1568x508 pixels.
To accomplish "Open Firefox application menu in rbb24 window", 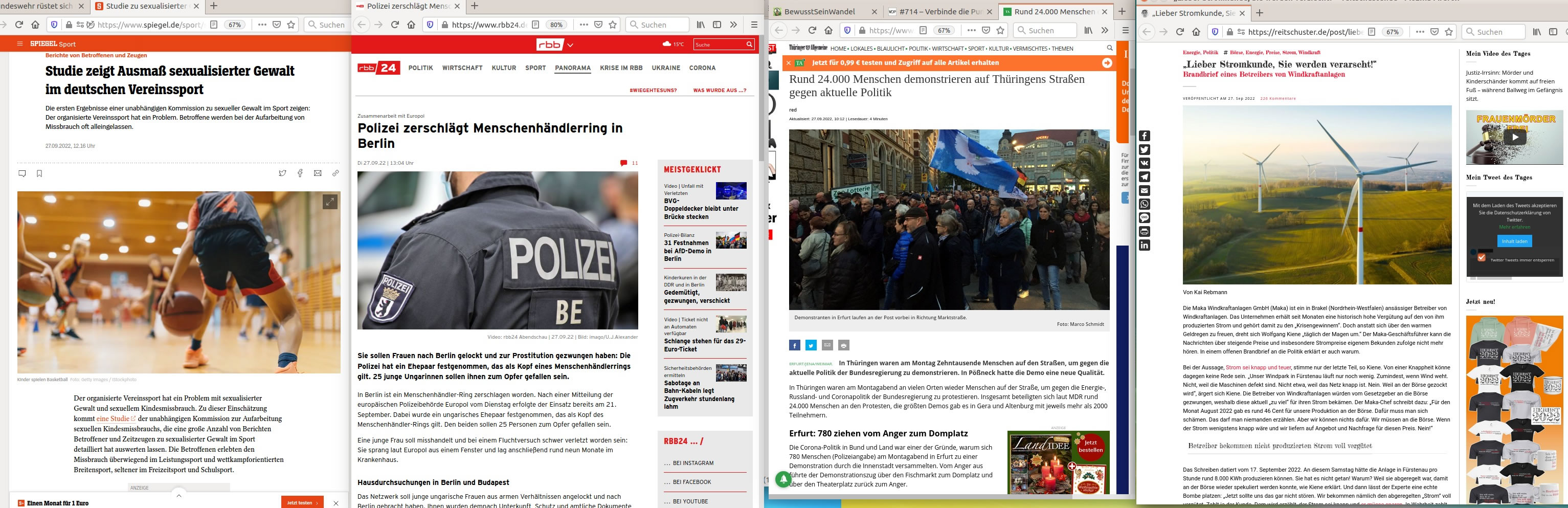I will pos(754,25).
